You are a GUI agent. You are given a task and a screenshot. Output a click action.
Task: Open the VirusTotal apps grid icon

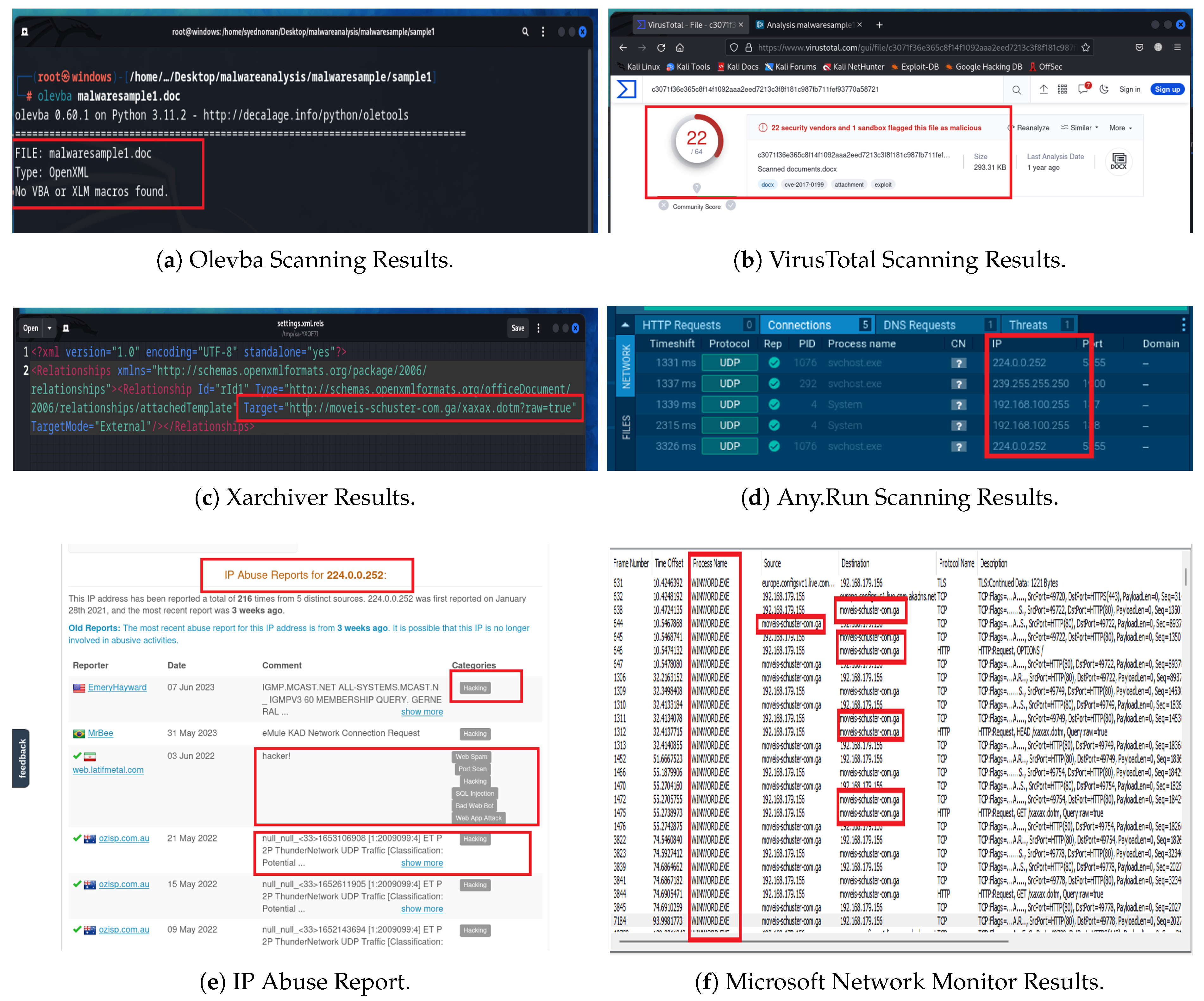click(1063, 90)
